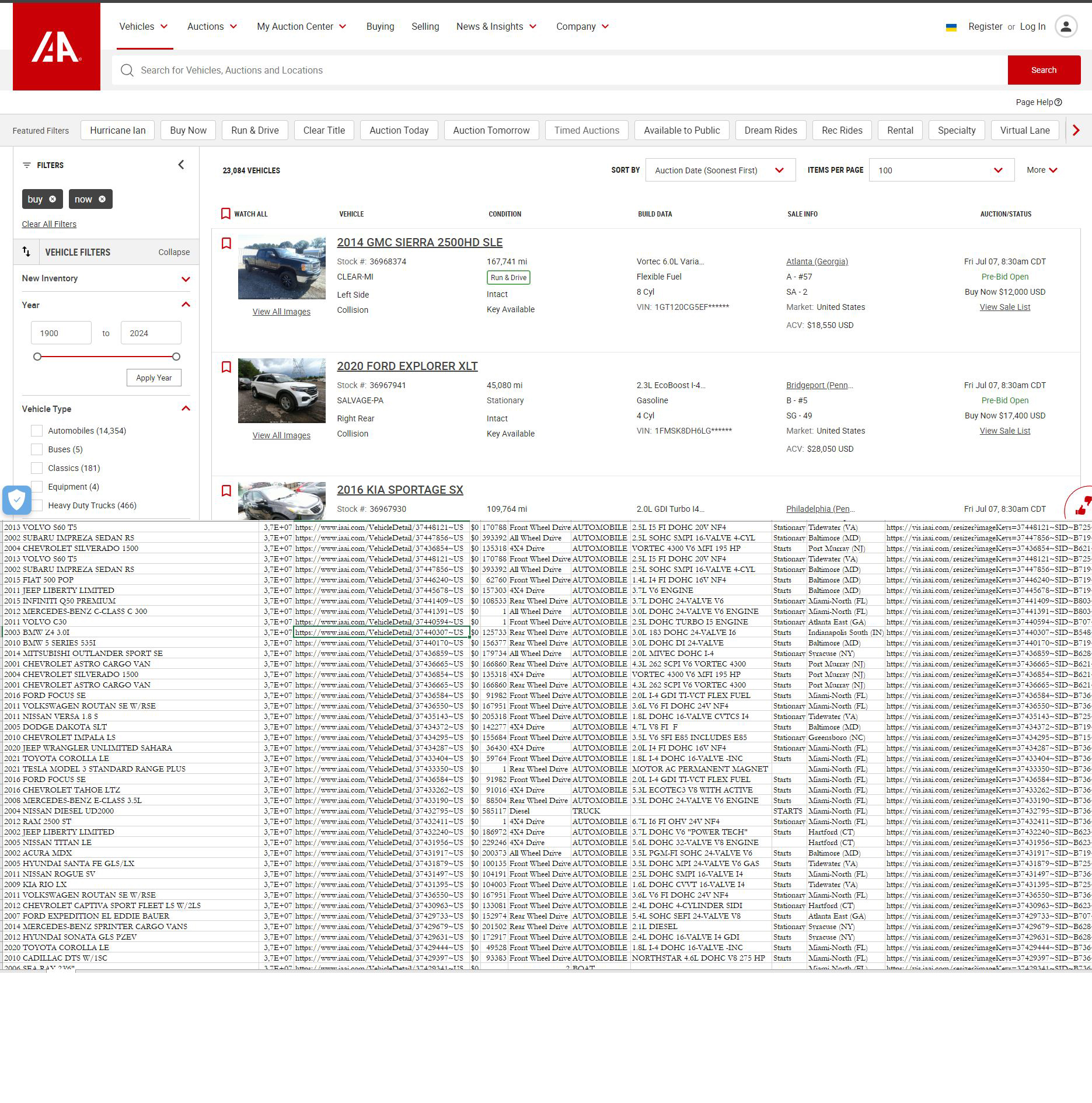Image resolution: width=1092 pixels, height=1103 pixels.
Task: Go to the Selling page
Action: (x=425, y=27)
